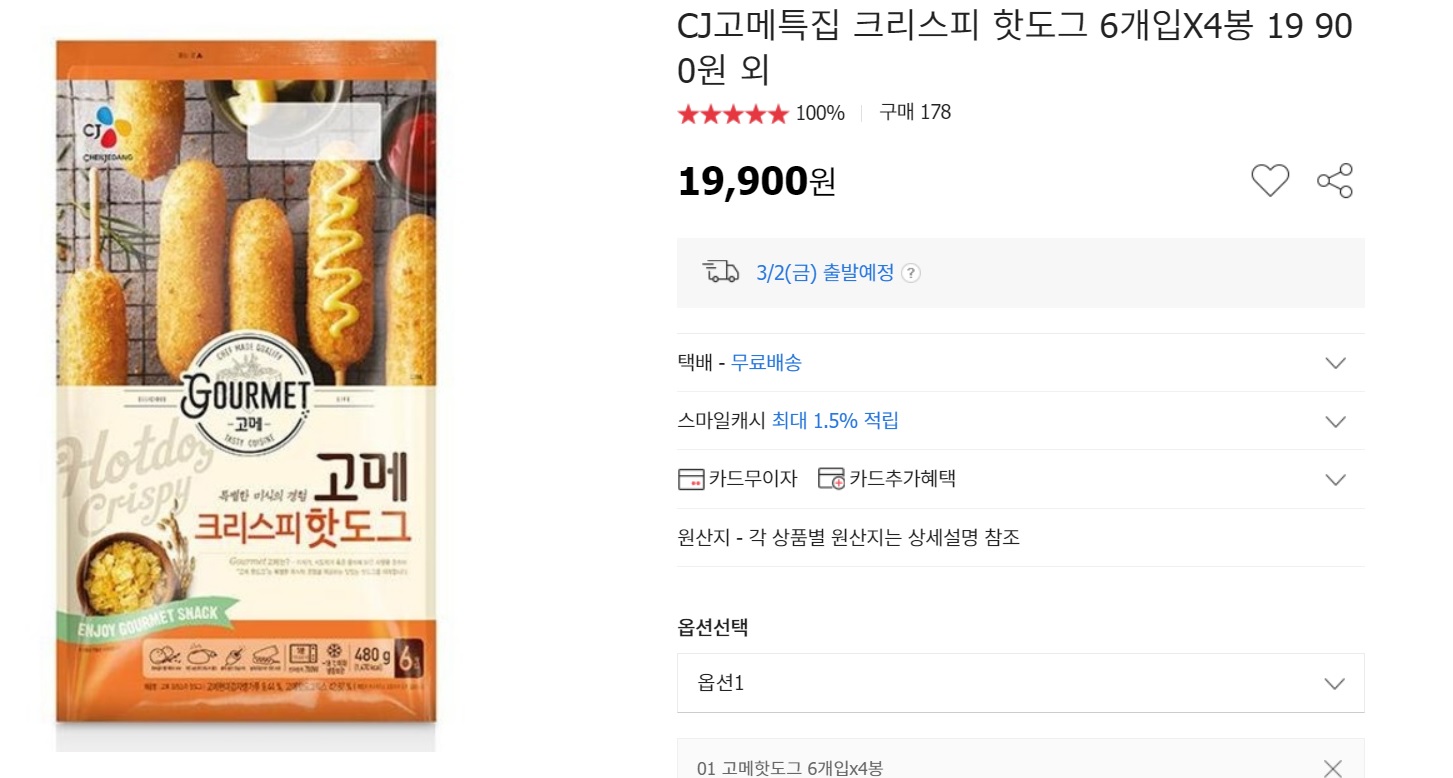
Task: Click the red star rating icons
Action: (733, 114)
